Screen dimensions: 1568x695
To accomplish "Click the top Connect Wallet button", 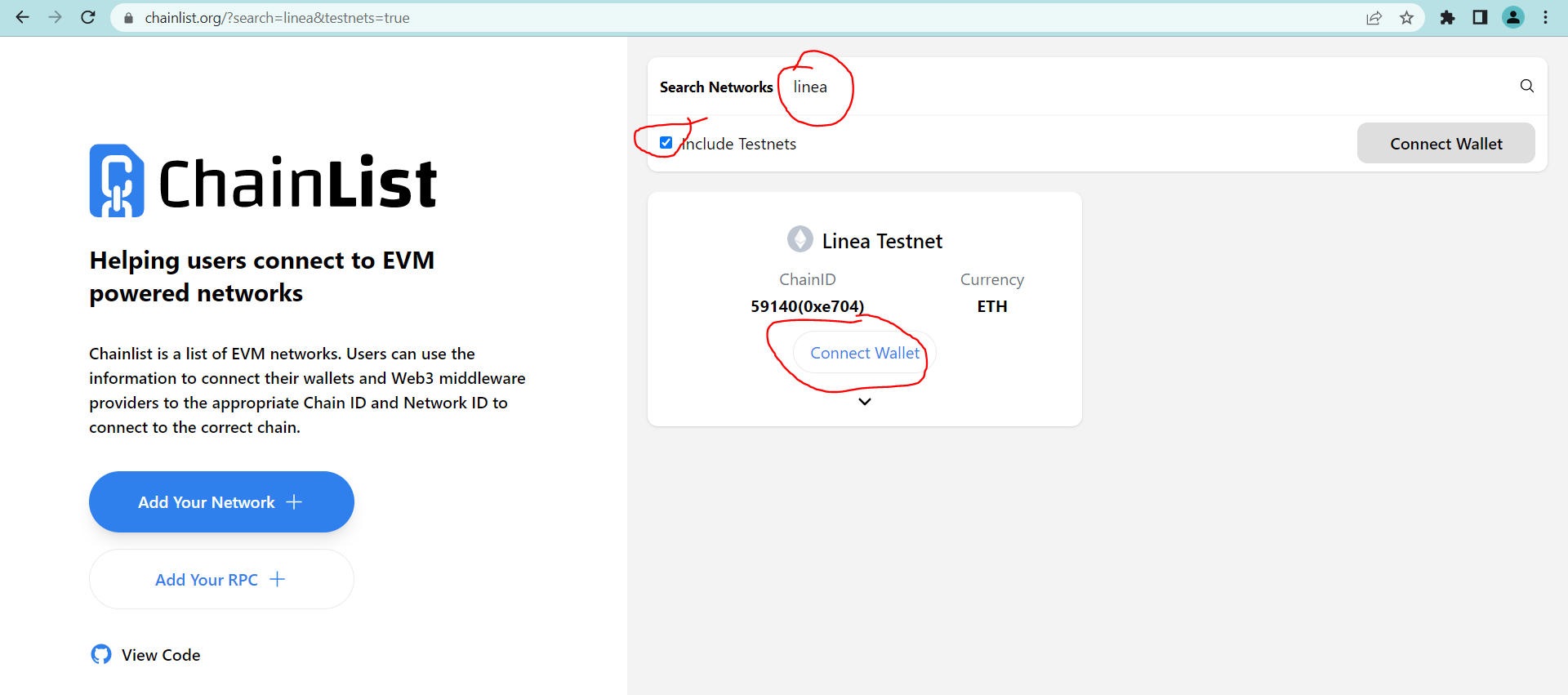I will pyautogui.click(x=1445, y=144).
